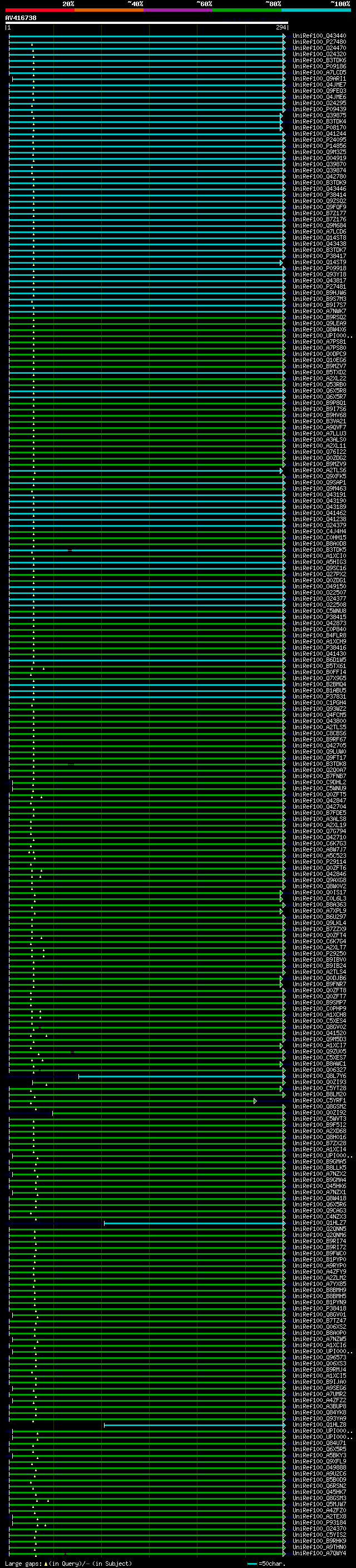Click the red 20% identity color segment
The width and height of the screenshot is (356, 1568).
click(x=39, y=10)
